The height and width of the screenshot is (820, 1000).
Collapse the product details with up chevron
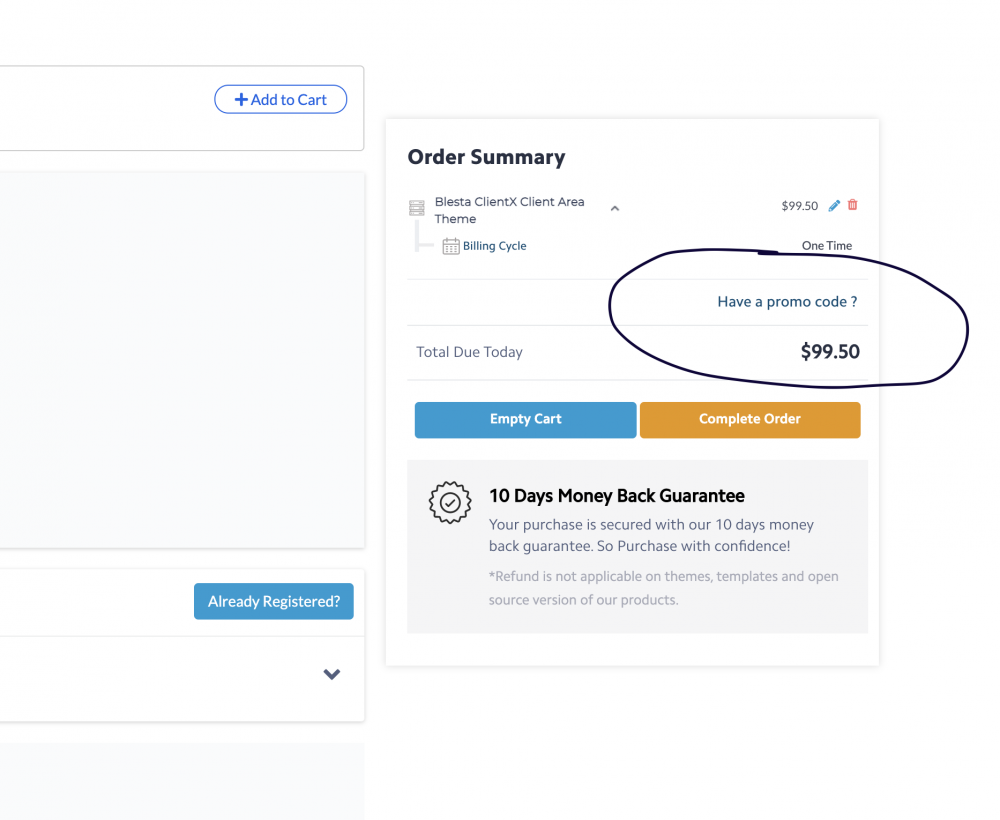pyautogui.click(x=615, y=209)
